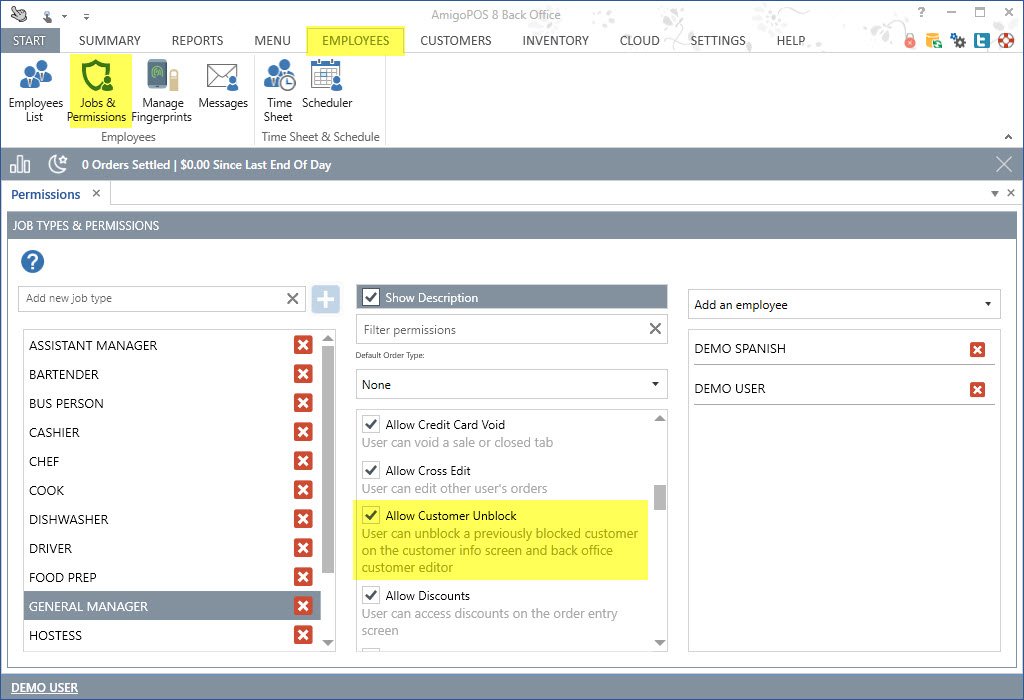The height and width of the screenshot is (700, 1024).
Task: Uncheck the Show Description checkbox
Action: pyautogui.click(x=371, y=297)
